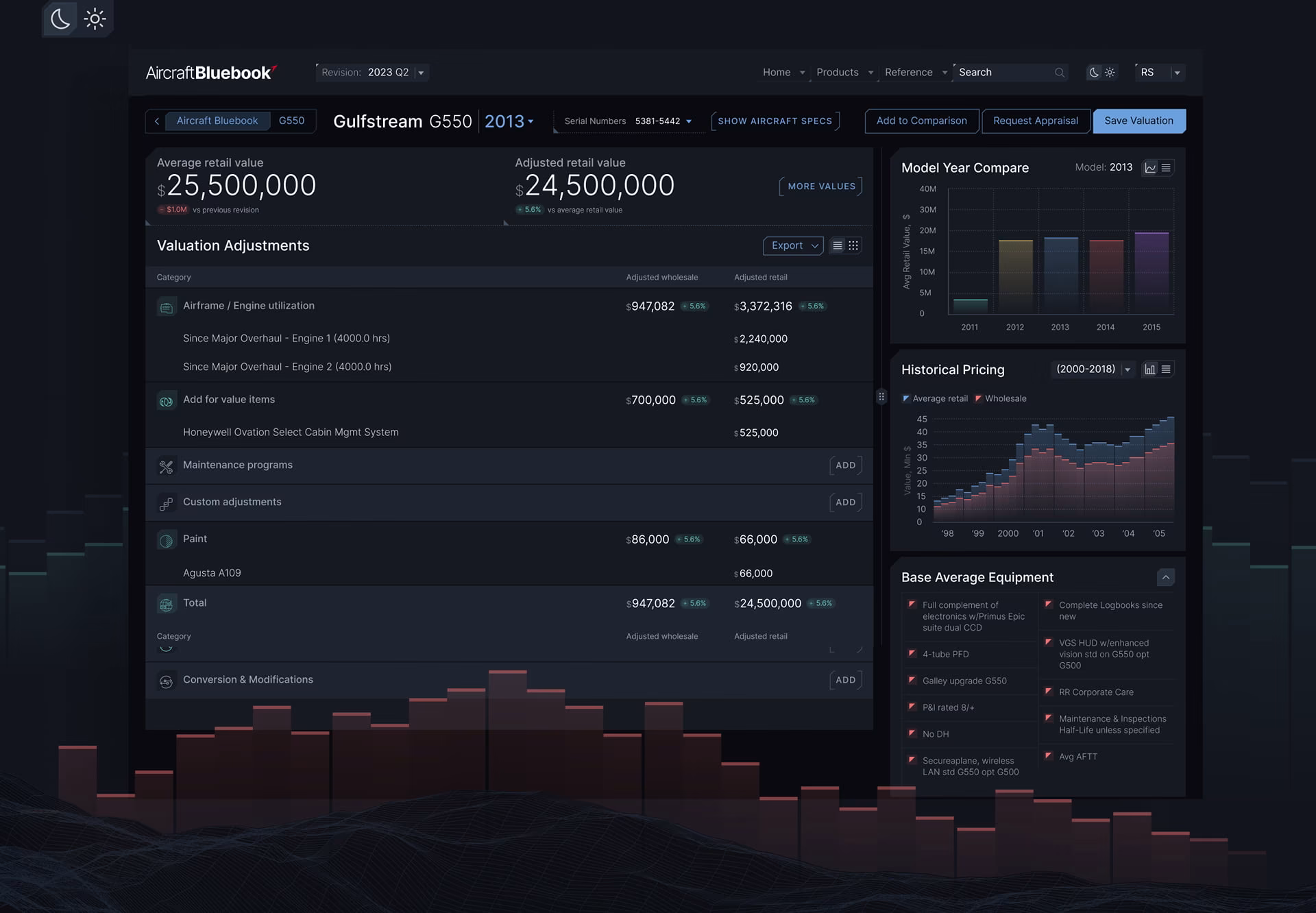Select the G550 breadcrumb tab
Screen dimensions: 1316x913
(291, 121)
